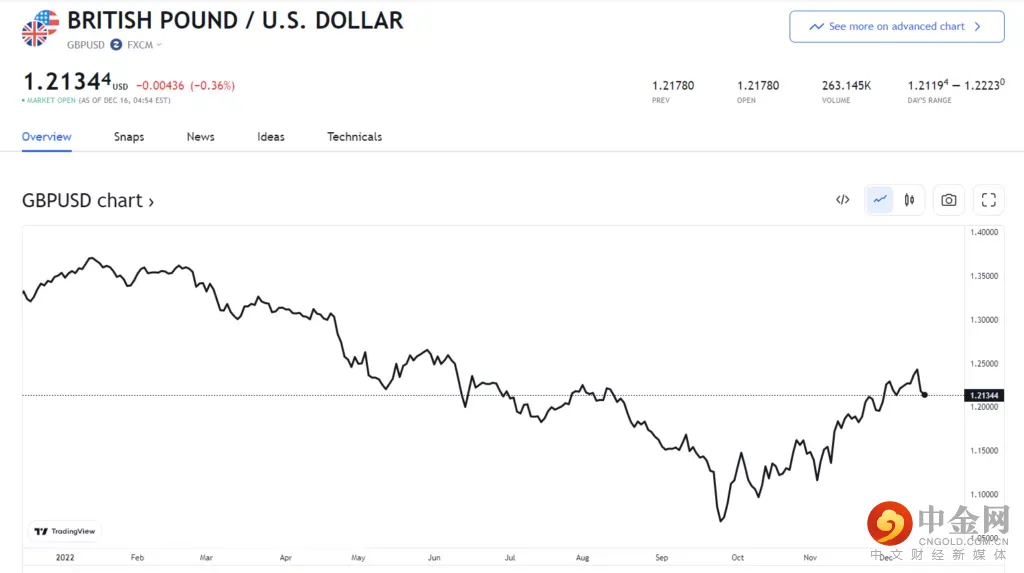
Task: Click the 1.21344 current price label
Action: pyautogui.click(x=985, y=396)
